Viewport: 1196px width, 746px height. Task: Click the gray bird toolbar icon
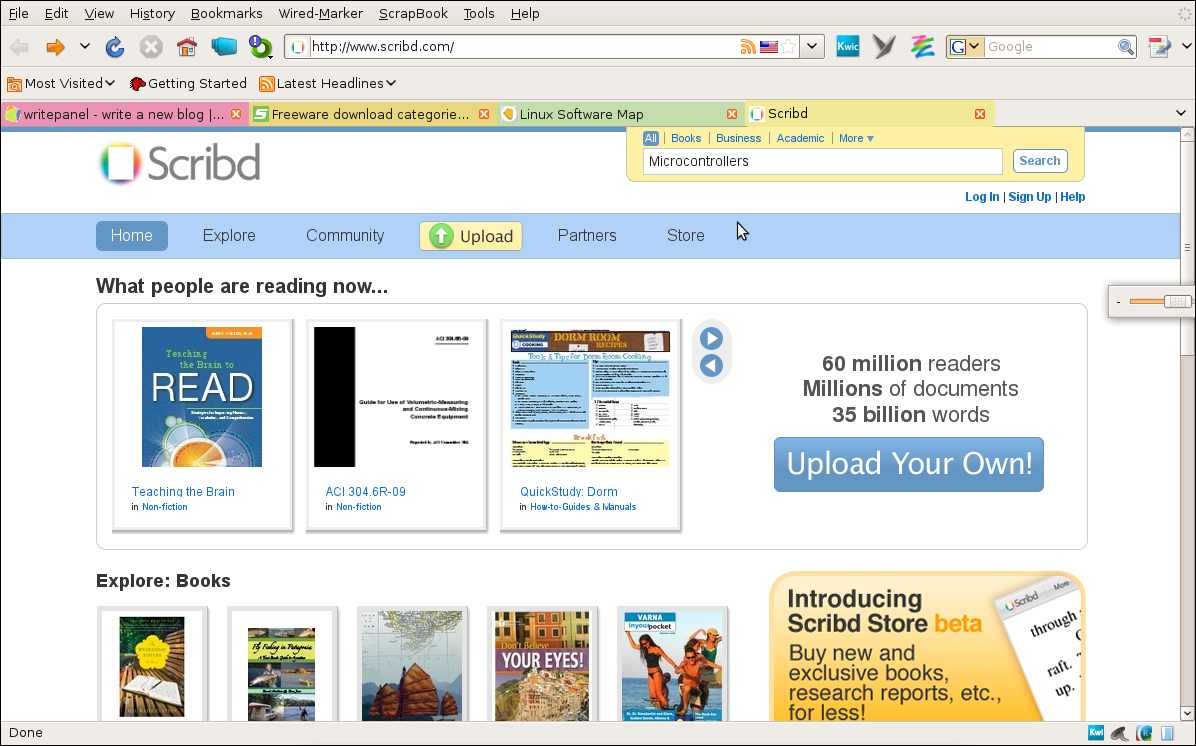[884, 47]
